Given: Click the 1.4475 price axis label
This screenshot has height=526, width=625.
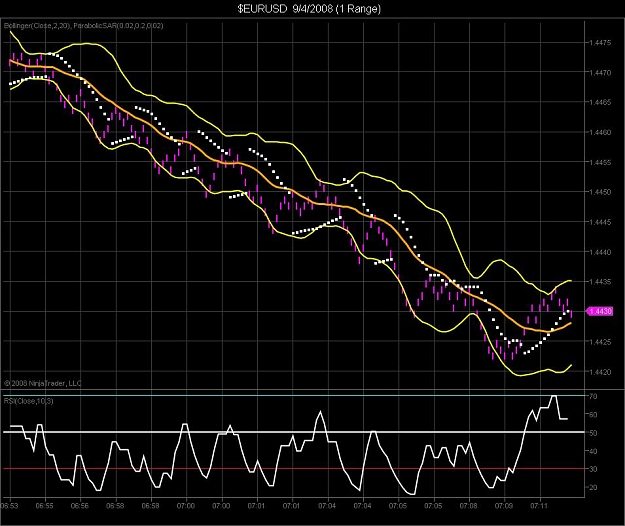Looking at the screenshot, I should [x=600, y=43].
